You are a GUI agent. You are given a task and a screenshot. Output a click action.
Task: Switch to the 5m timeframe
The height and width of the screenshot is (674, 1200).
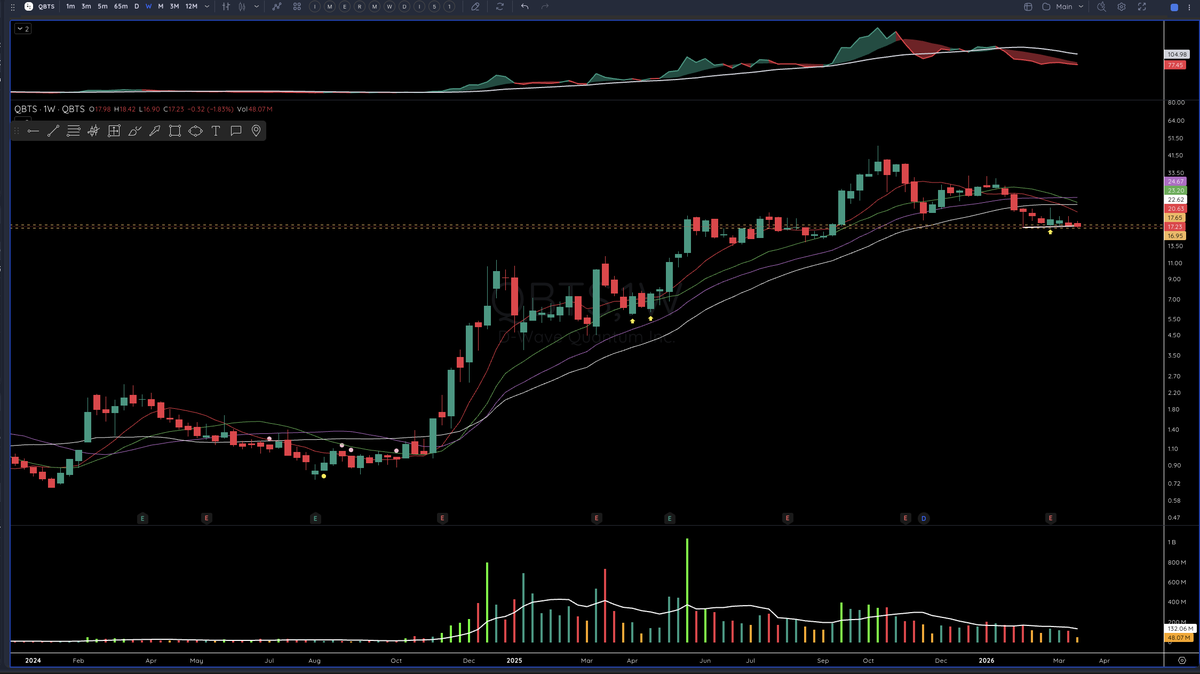pyautogui.click(x=102, y=7)
